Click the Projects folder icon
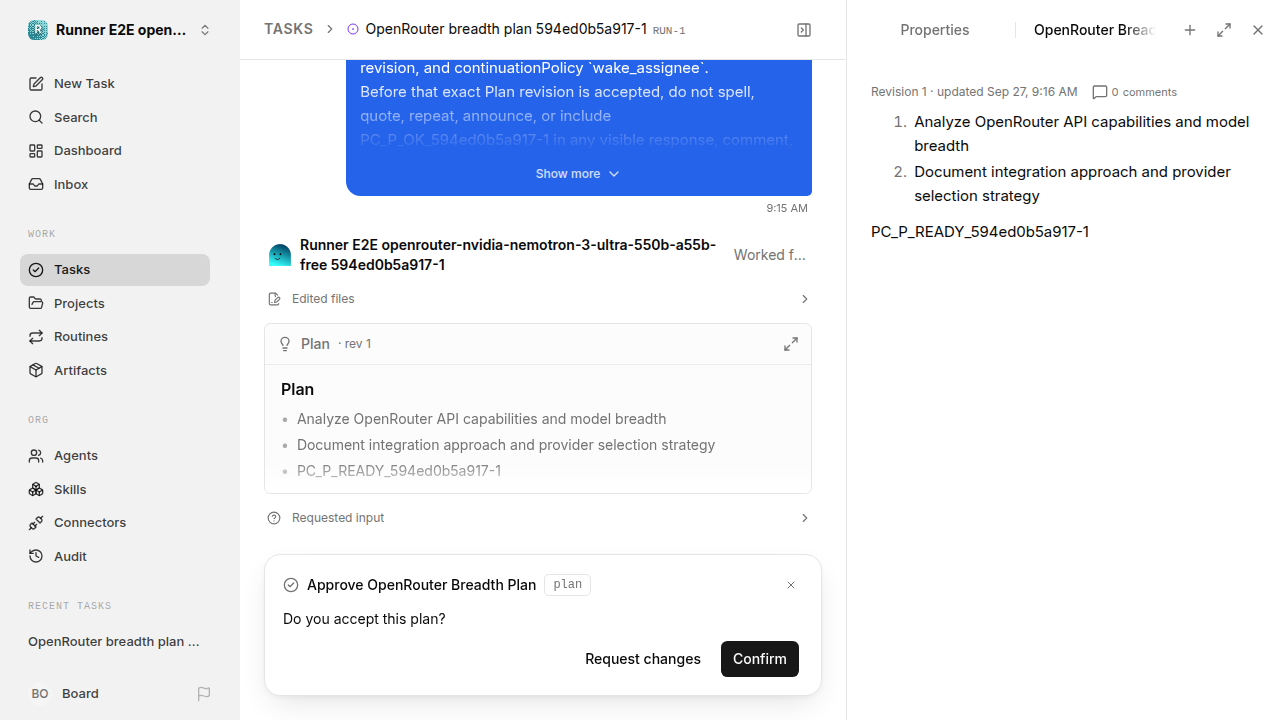Image resolution: width=1280 pixels, height=720 pixels. coord(36,303)
